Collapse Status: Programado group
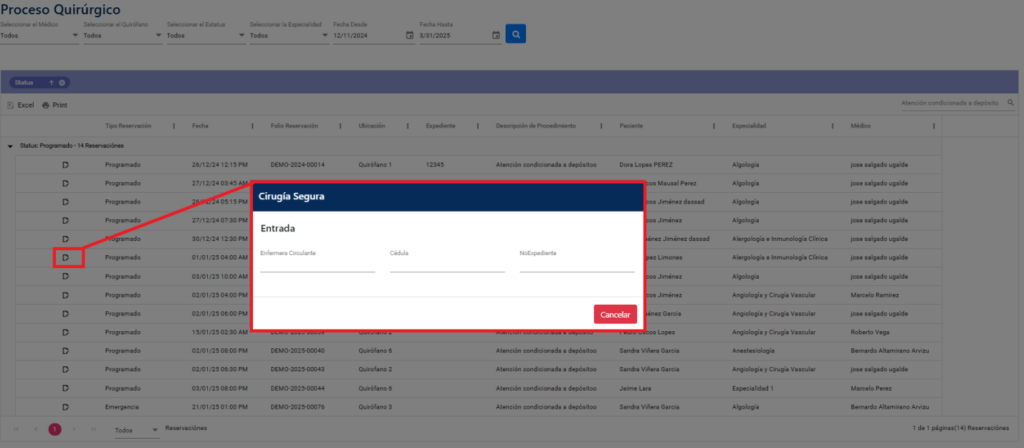The image size is (1024, 448). pyautogui.click(x=10, y=146)
